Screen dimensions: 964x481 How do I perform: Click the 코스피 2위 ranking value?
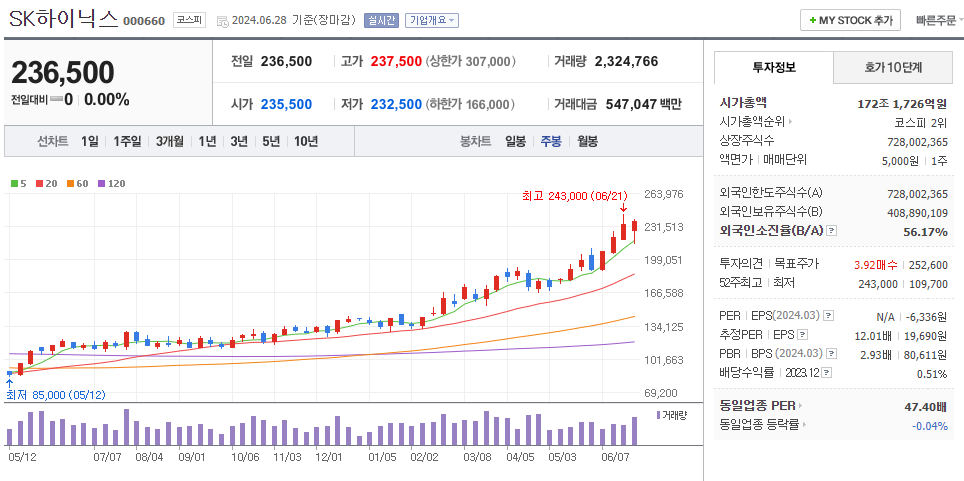[x=921, y=122]
